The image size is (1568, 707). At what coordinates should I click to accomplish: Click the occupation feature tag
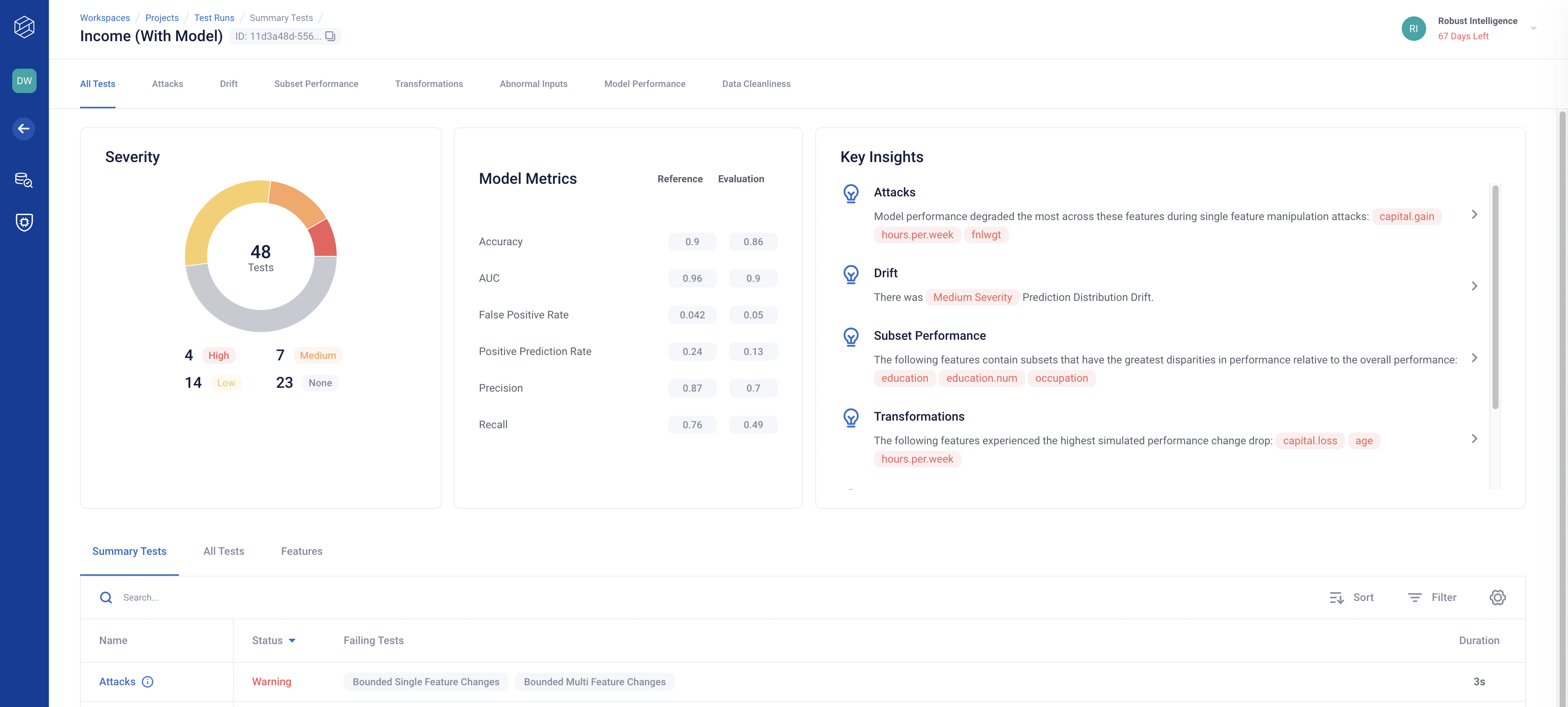1061,378
